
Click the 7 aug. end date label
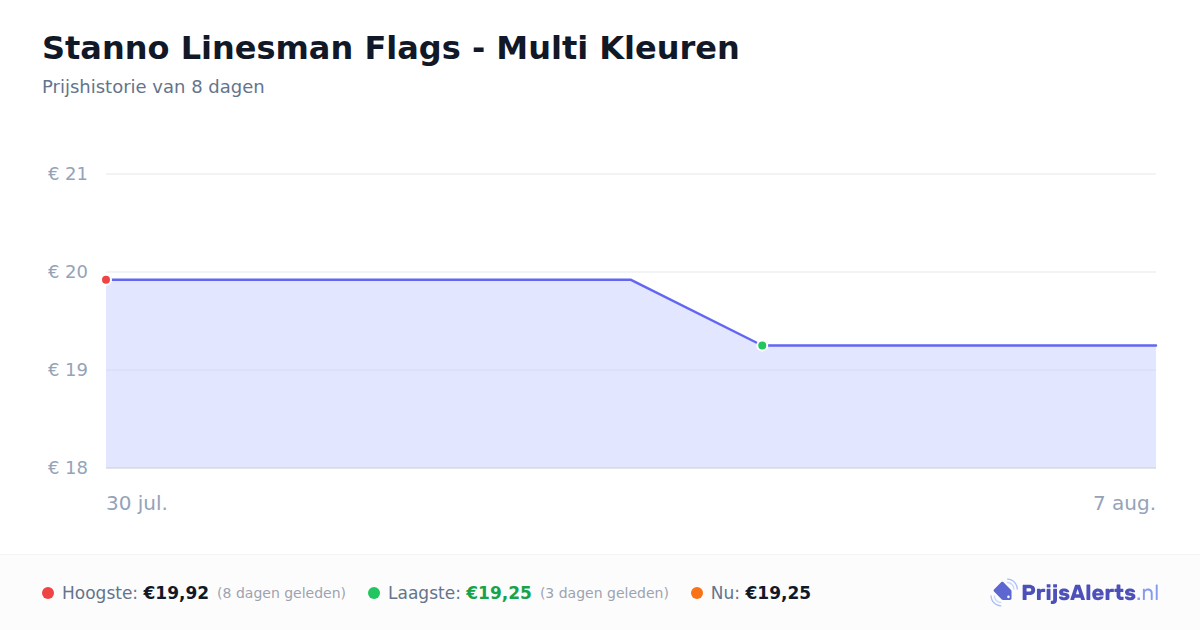pos(1125,503)
